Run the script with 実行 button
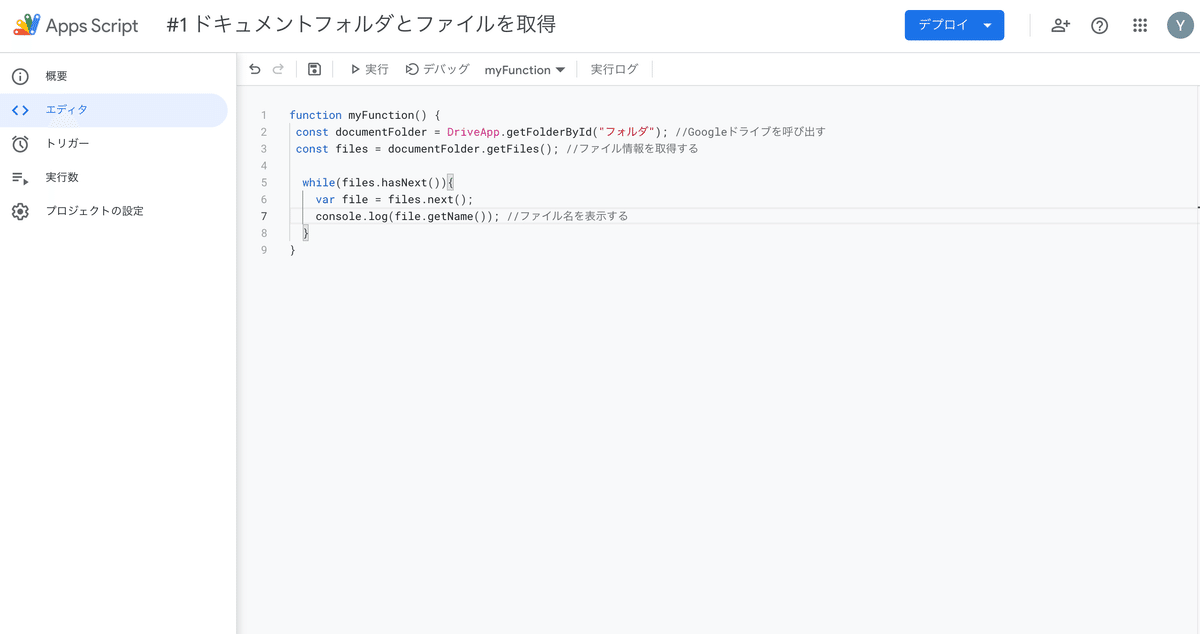Image resolution: width=1200 pixels, height=634 pixels. [x=369, y=69]
